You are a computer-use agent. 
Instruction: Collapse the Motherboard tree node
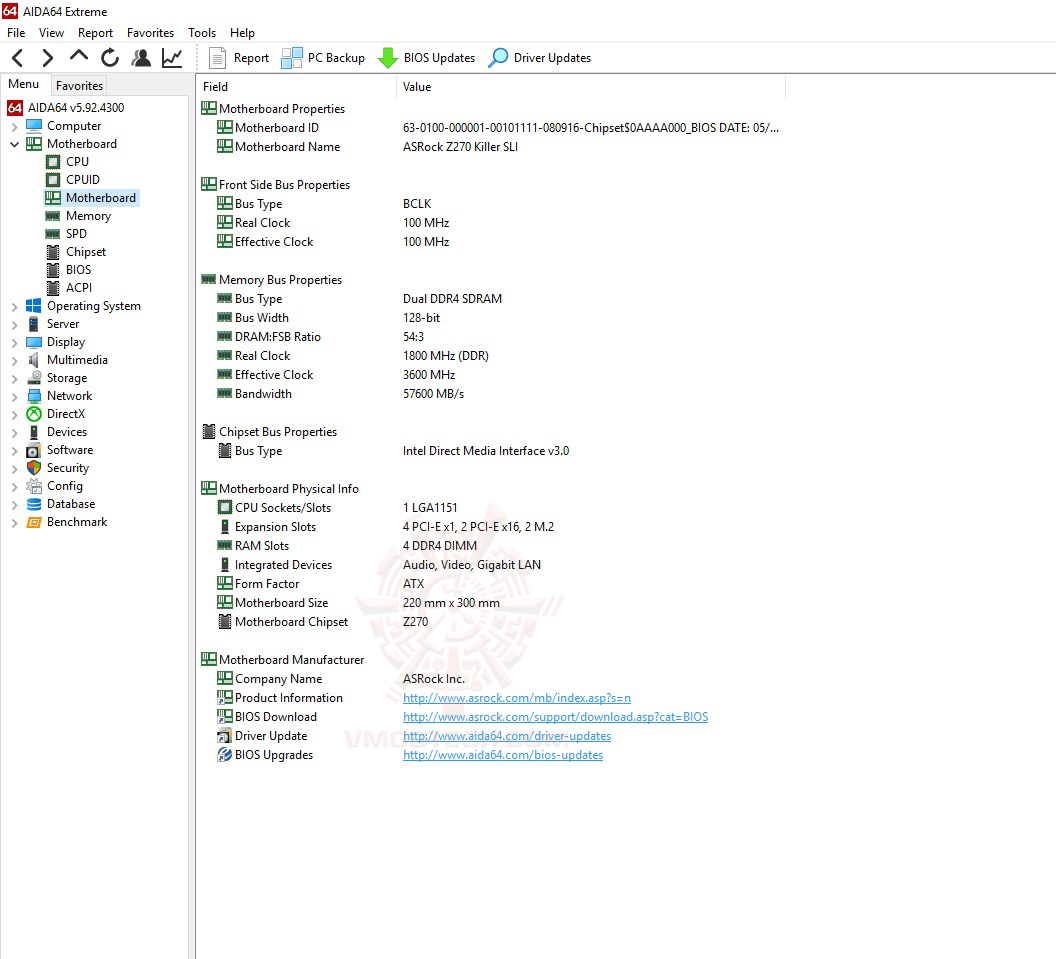14,144
